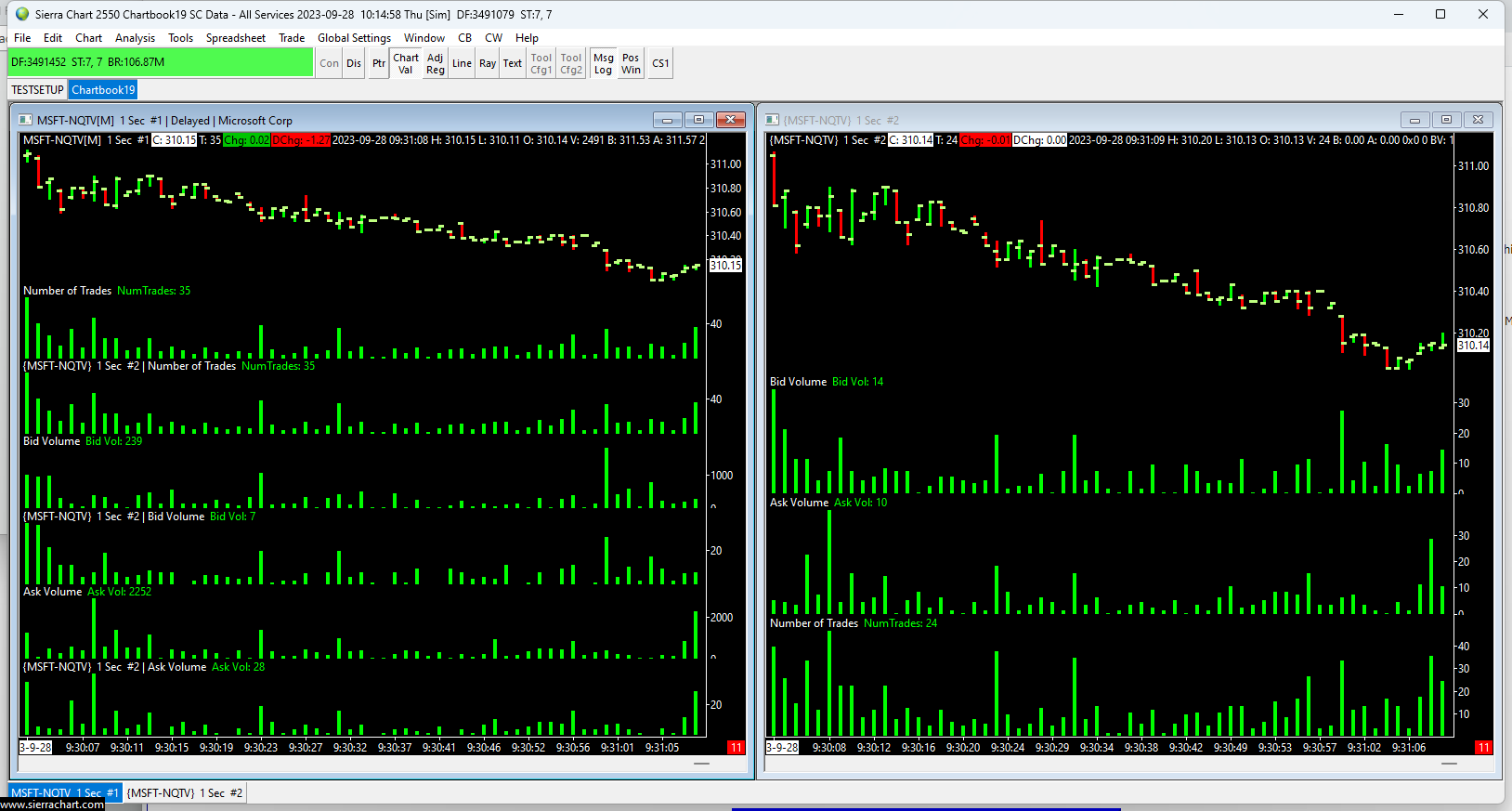
Task: Choose the Ray drawing tool
Action: (x=488, y=63)
